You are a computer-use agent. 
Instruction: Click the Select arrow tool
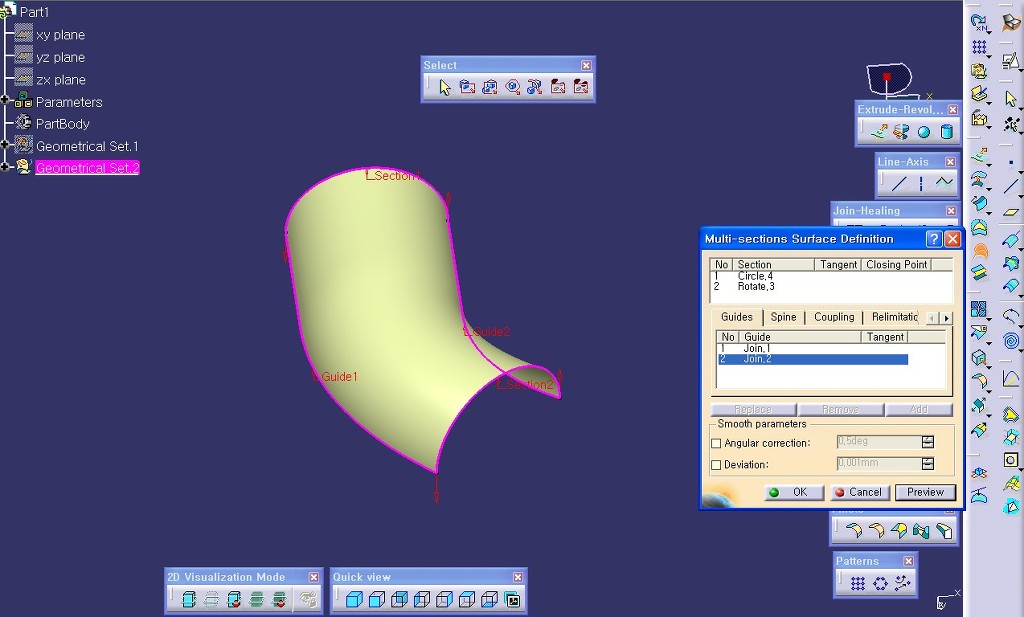pos(445,88)
